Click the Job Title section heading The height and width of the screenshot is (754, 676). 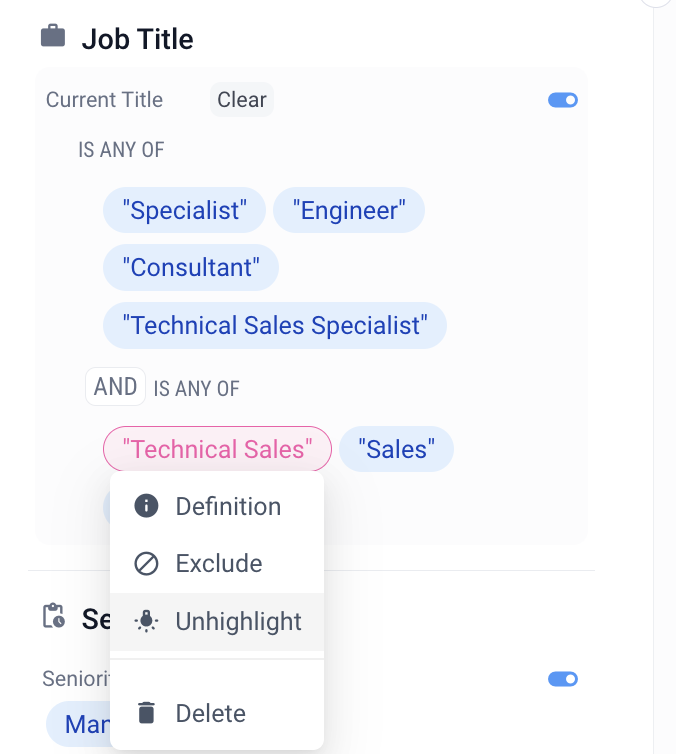tap(137, 39)
